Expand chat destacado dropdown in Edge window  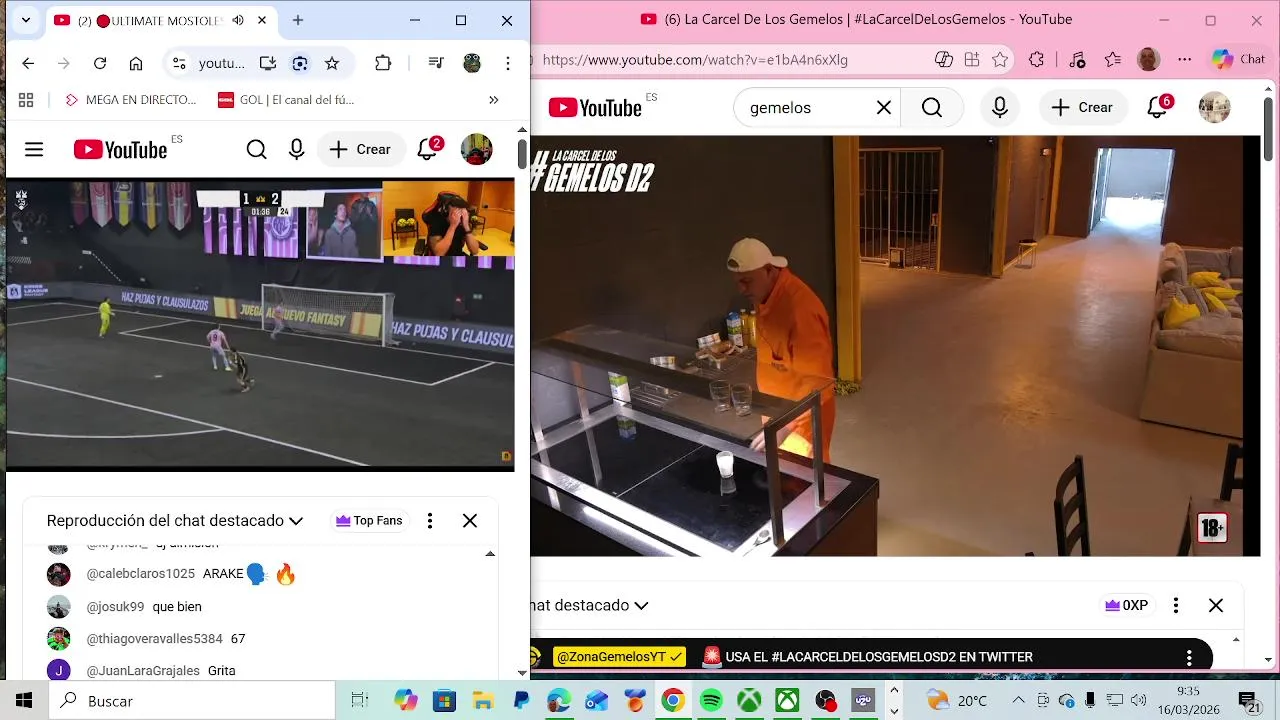[x=590, y=605]
